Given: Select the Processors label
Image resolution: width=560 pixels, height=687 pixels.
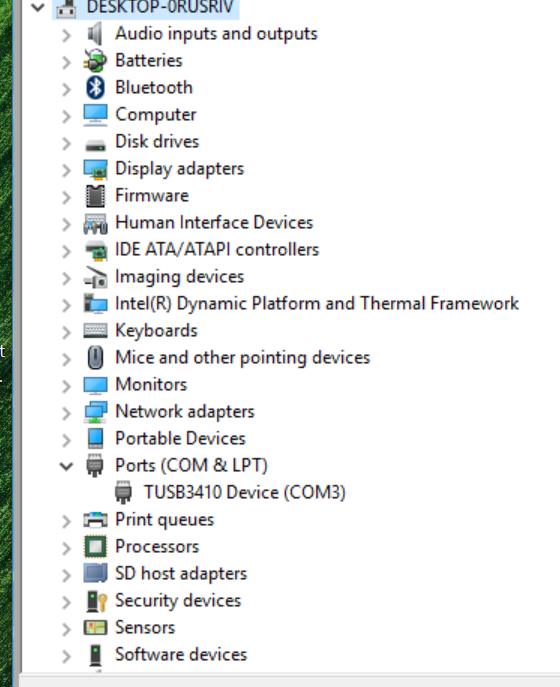Looking at the screenshot, I should tap(157, 546).
